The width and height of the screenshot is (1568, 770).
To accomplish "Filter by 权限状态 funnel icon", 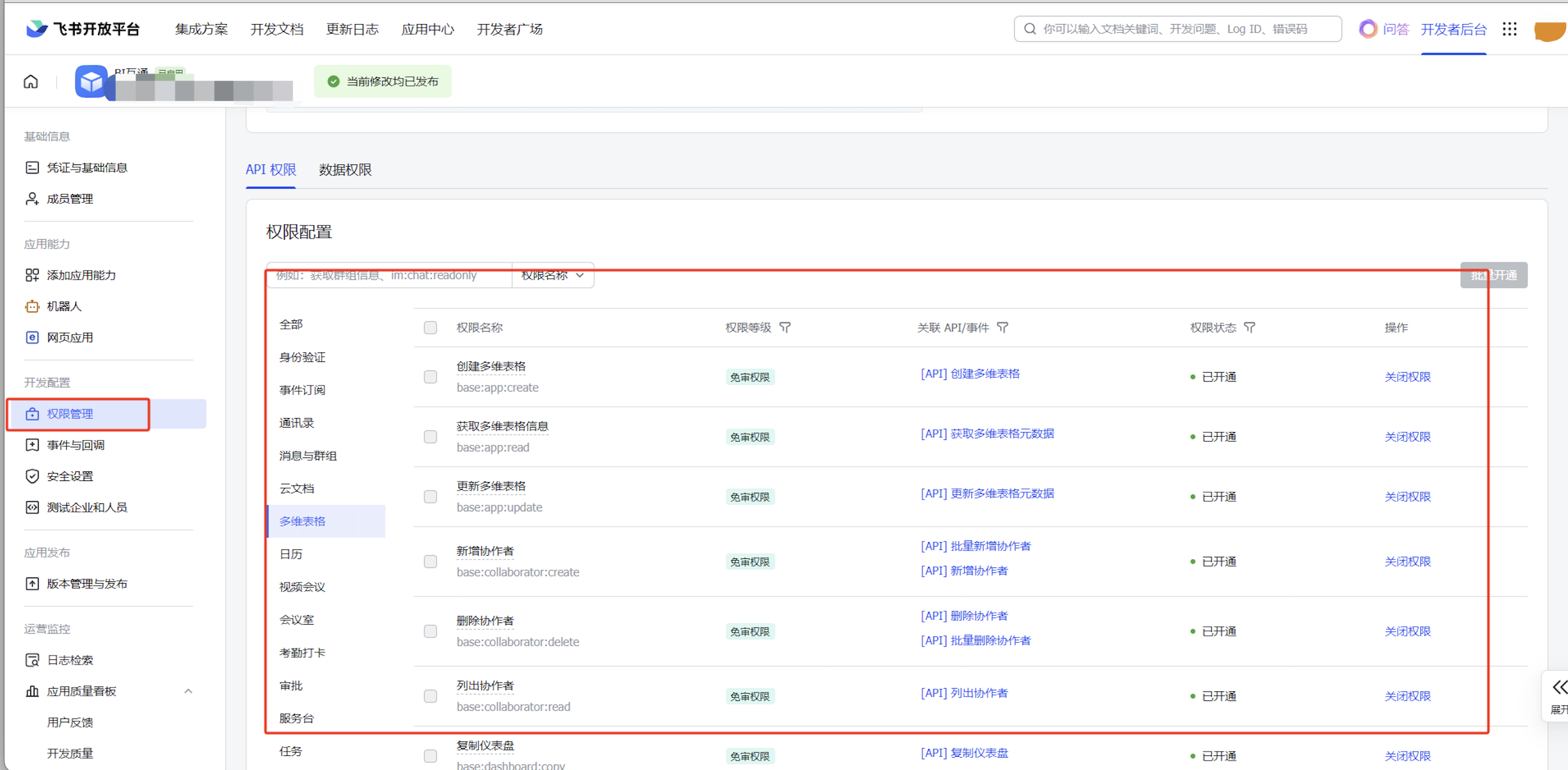I will coord(1250,328).
